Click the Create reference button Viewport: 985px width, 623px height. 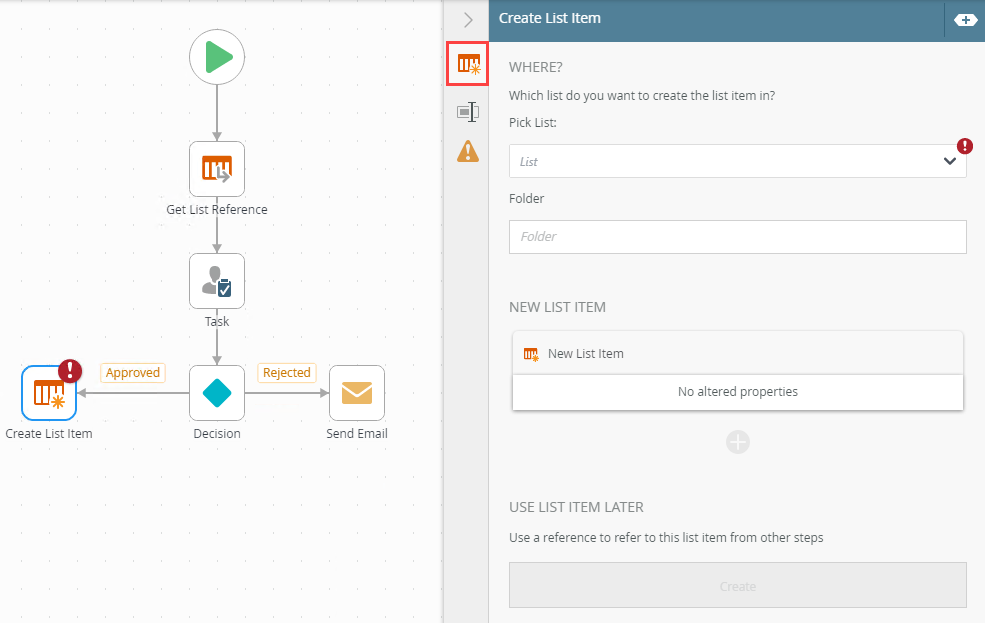click(737, 585)
